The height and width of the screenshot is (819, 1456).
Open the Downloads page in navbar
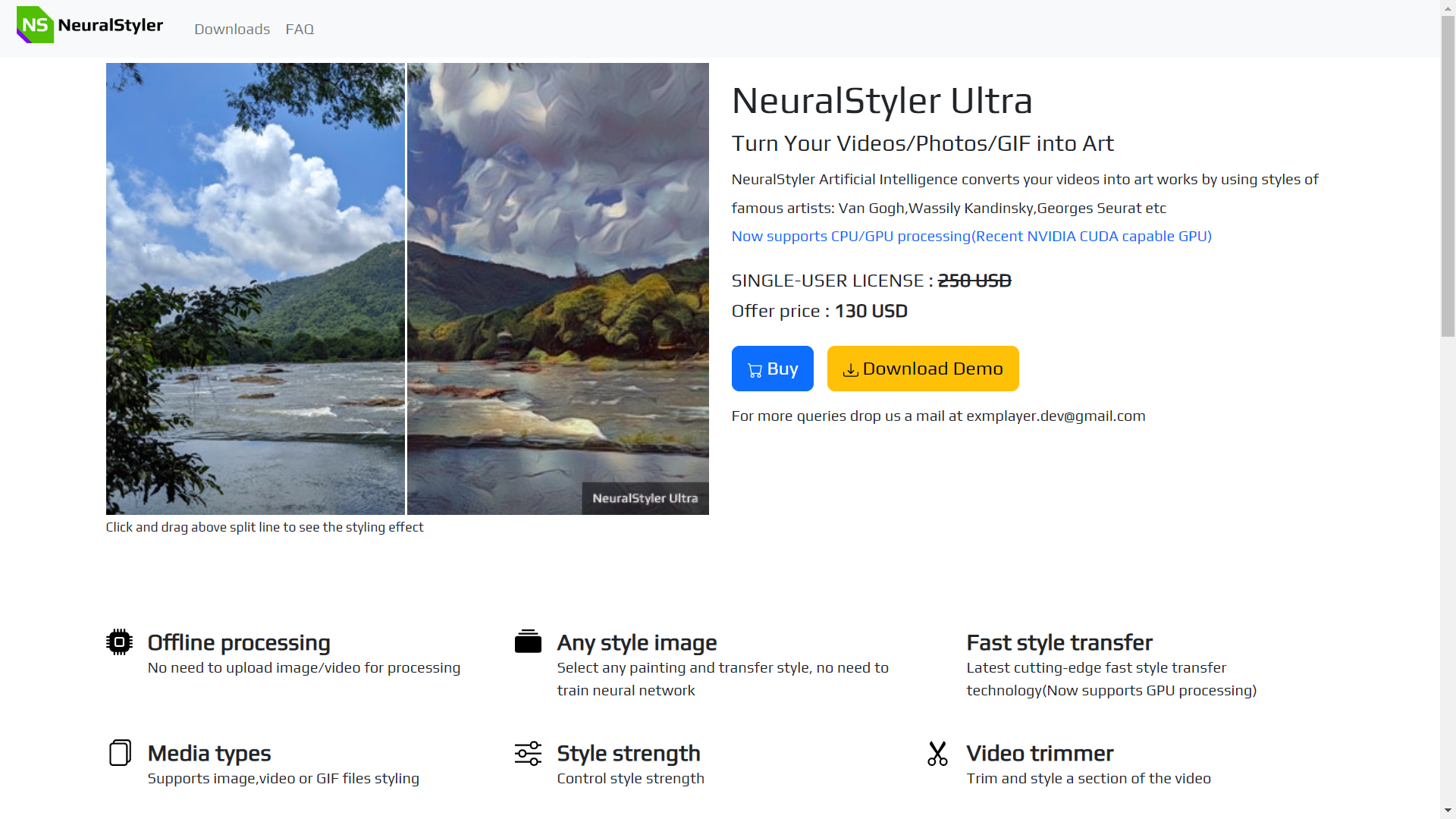coord(232,29)
